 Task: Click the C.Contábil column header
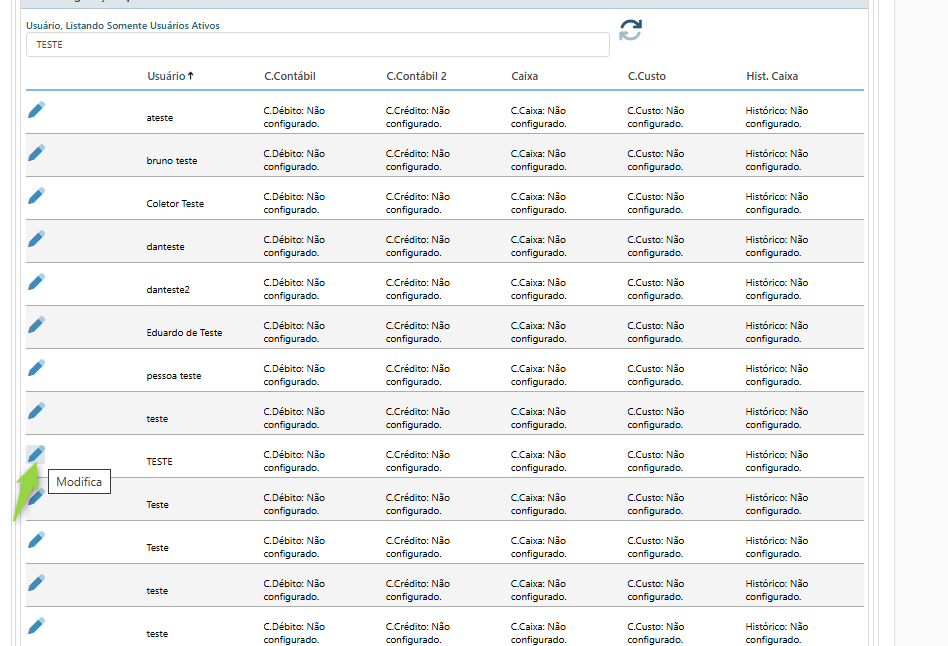[290, 76]
